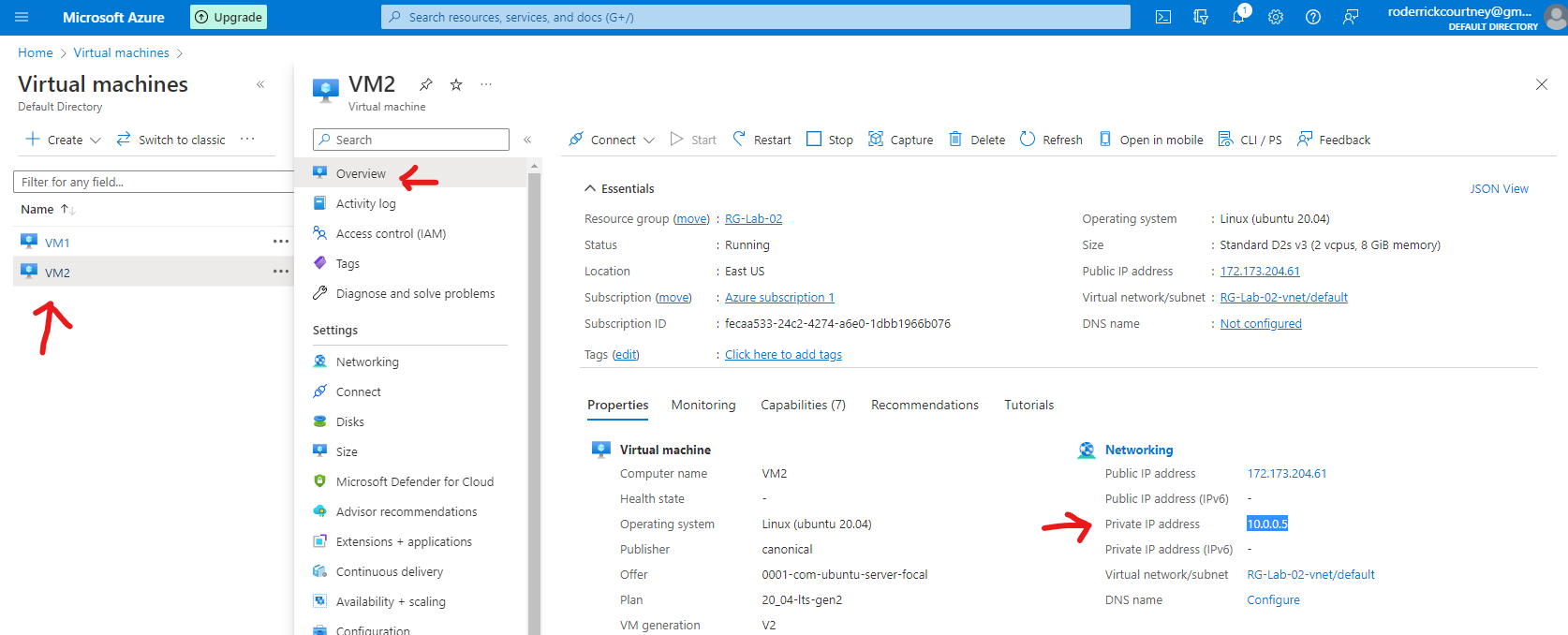Screen dimensions: 1568x635
Task: Open Availability + scaling
Action: [x=391, y=601]
